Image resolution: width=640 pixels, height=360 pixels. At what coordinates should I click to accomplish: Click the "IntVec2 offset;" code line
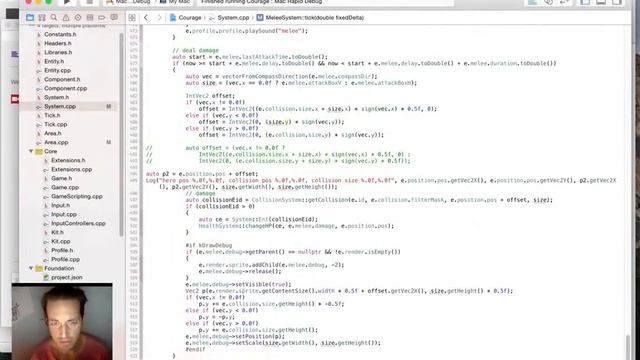210,96
